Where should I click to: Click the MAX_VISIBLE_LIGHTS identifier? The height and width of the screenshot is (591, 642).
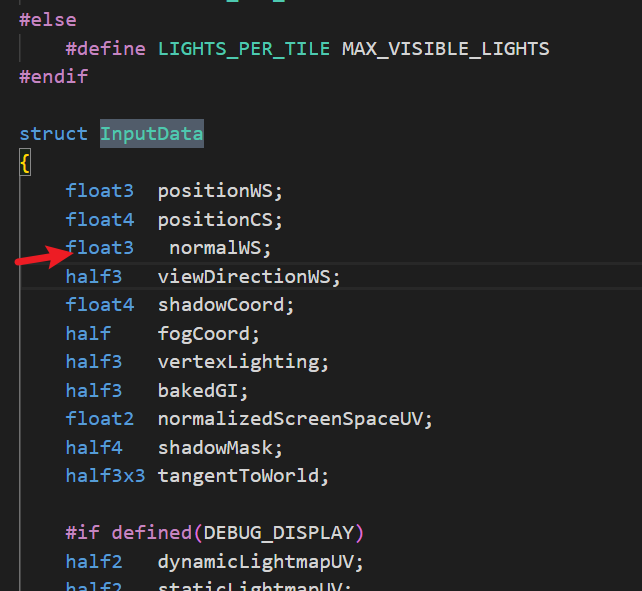[445, 48]
